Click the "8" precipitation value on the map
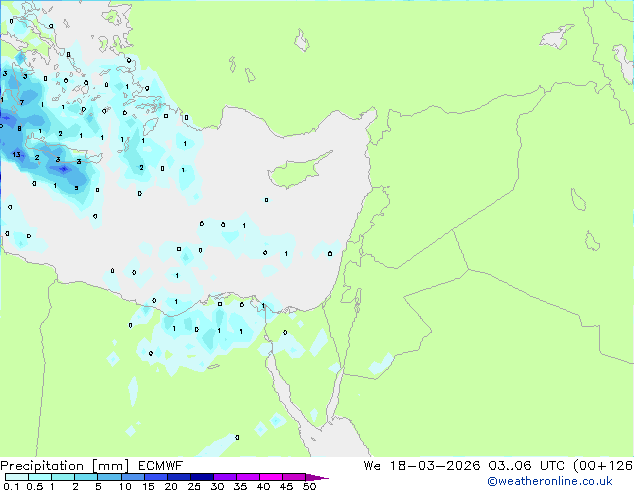634x490 pixels. [19, 129]
